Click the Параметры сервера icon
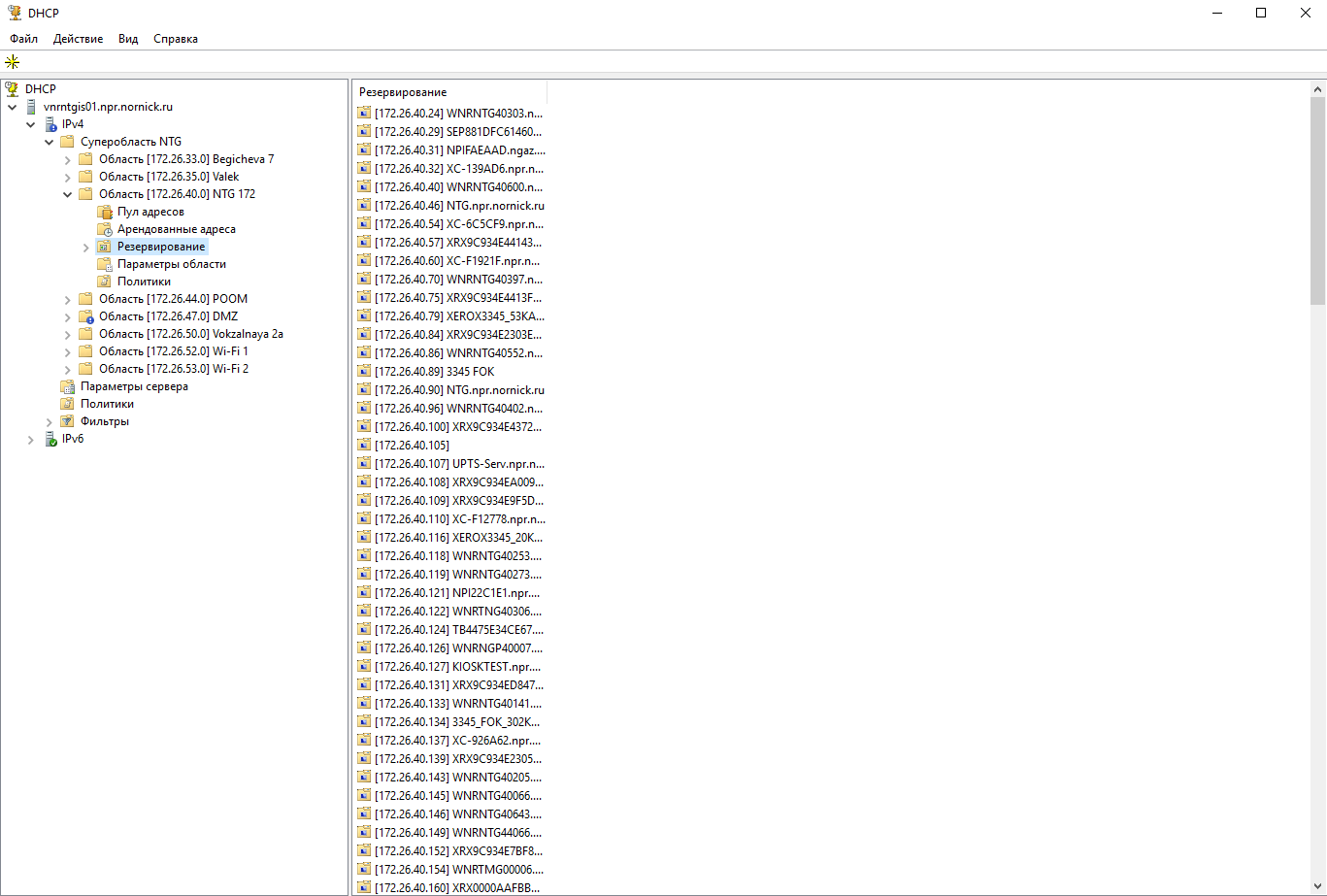The width and height of the screenshot is (1327, 896). (x=68, y=386)
